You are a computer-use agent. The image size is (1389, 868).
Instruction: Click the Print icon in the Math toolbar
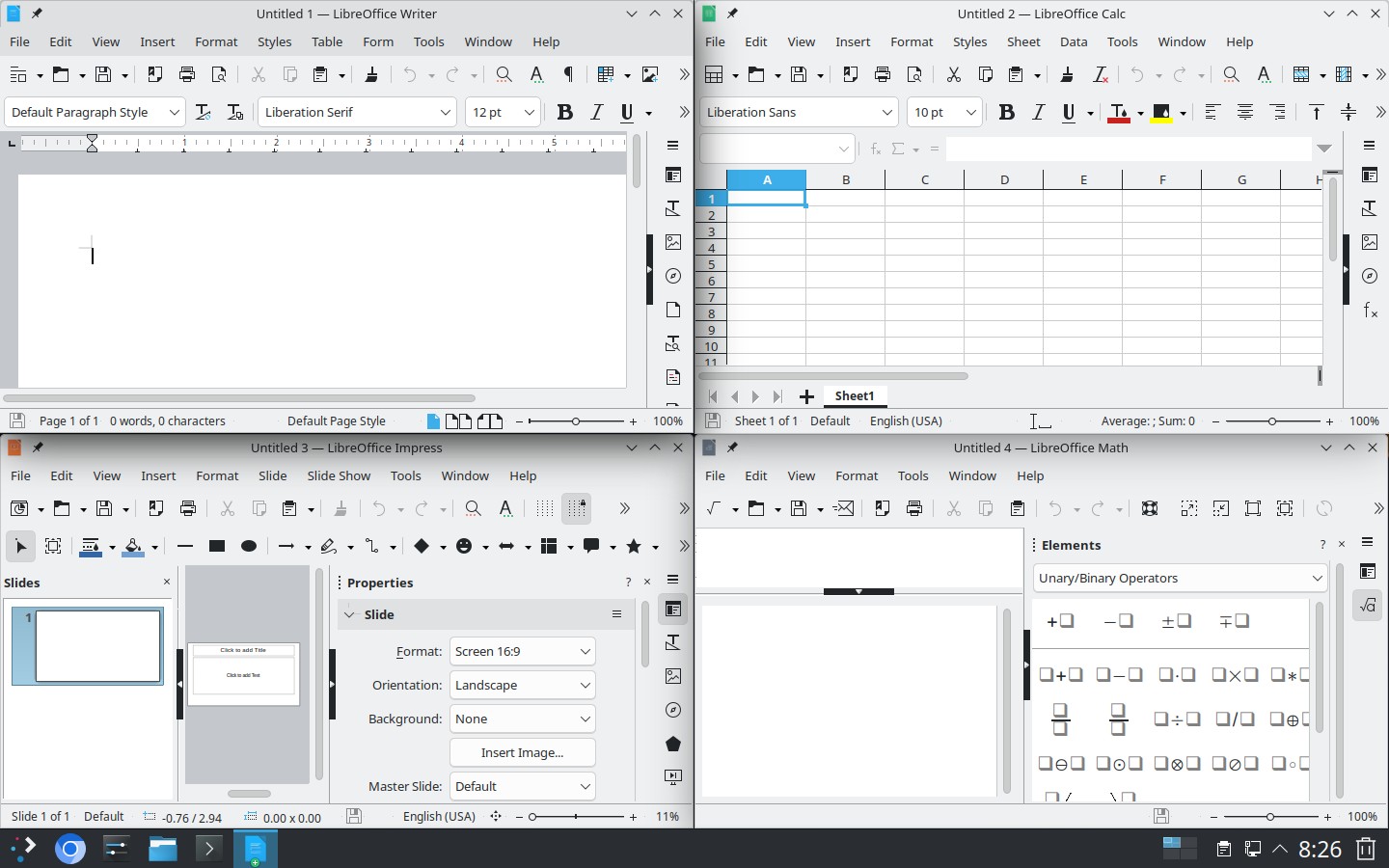pyautogui.click(x=914, y=508)
